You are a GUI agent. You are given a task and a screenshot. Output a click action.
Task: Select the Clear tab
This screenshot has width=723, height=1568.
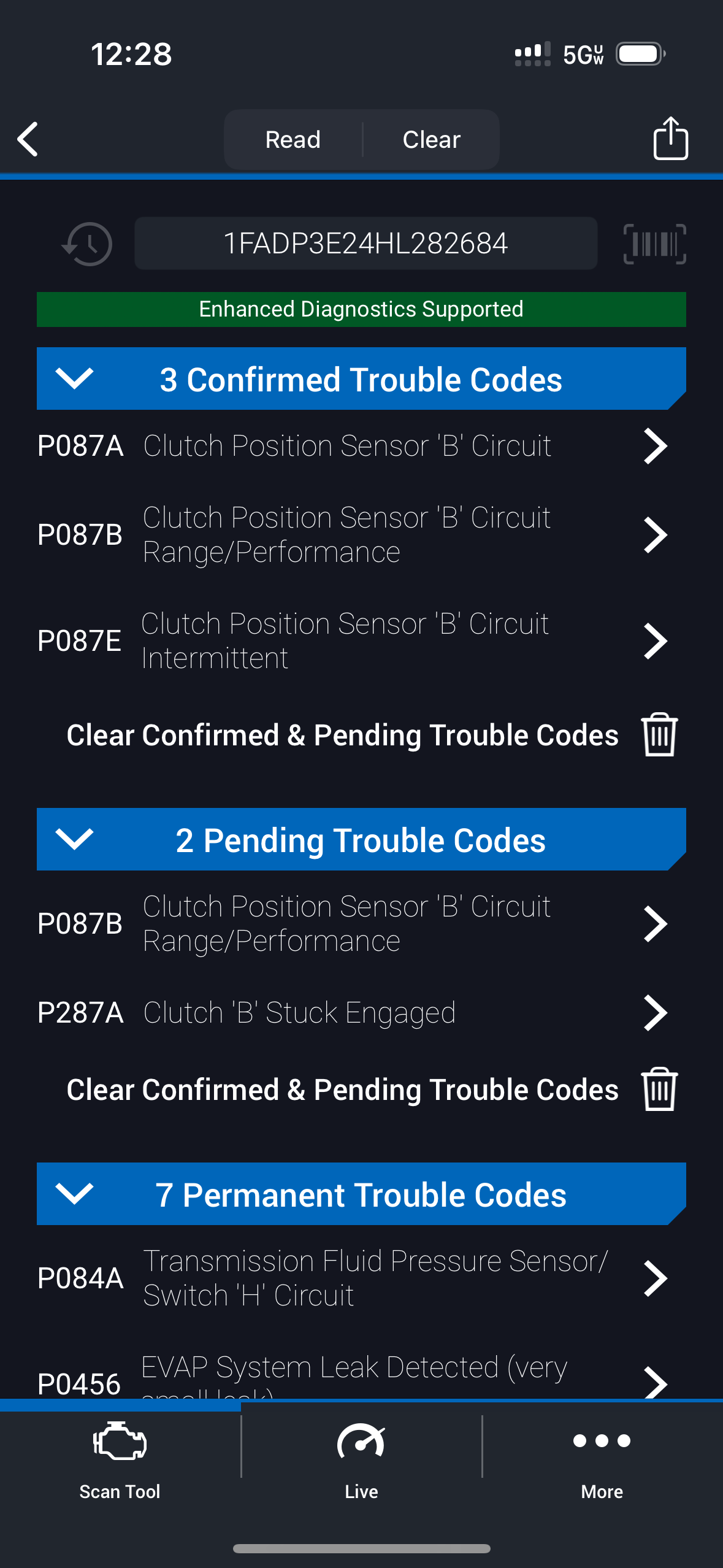pyautogui.click(x=431, y=139)
